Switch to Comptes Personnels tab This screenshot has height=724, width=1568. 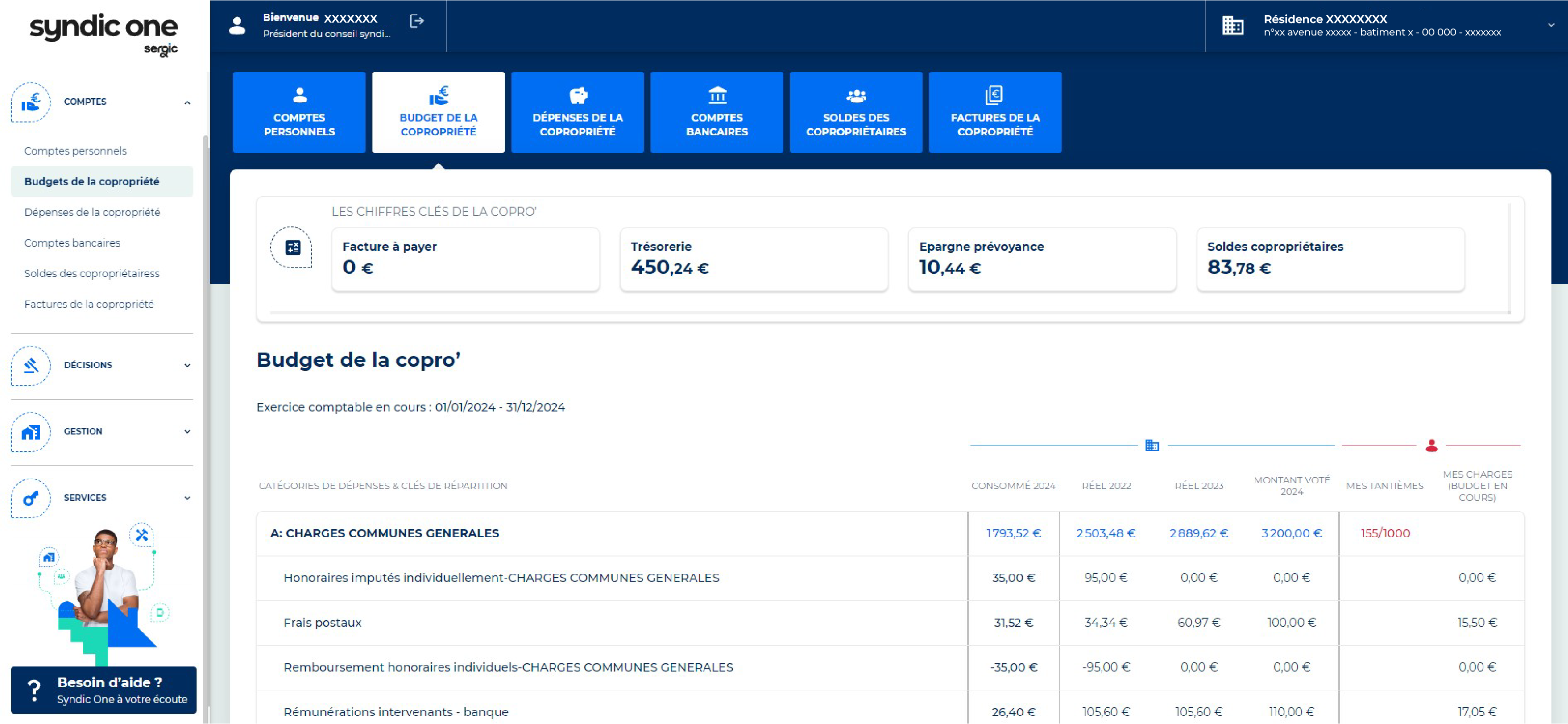coord(299,112)
